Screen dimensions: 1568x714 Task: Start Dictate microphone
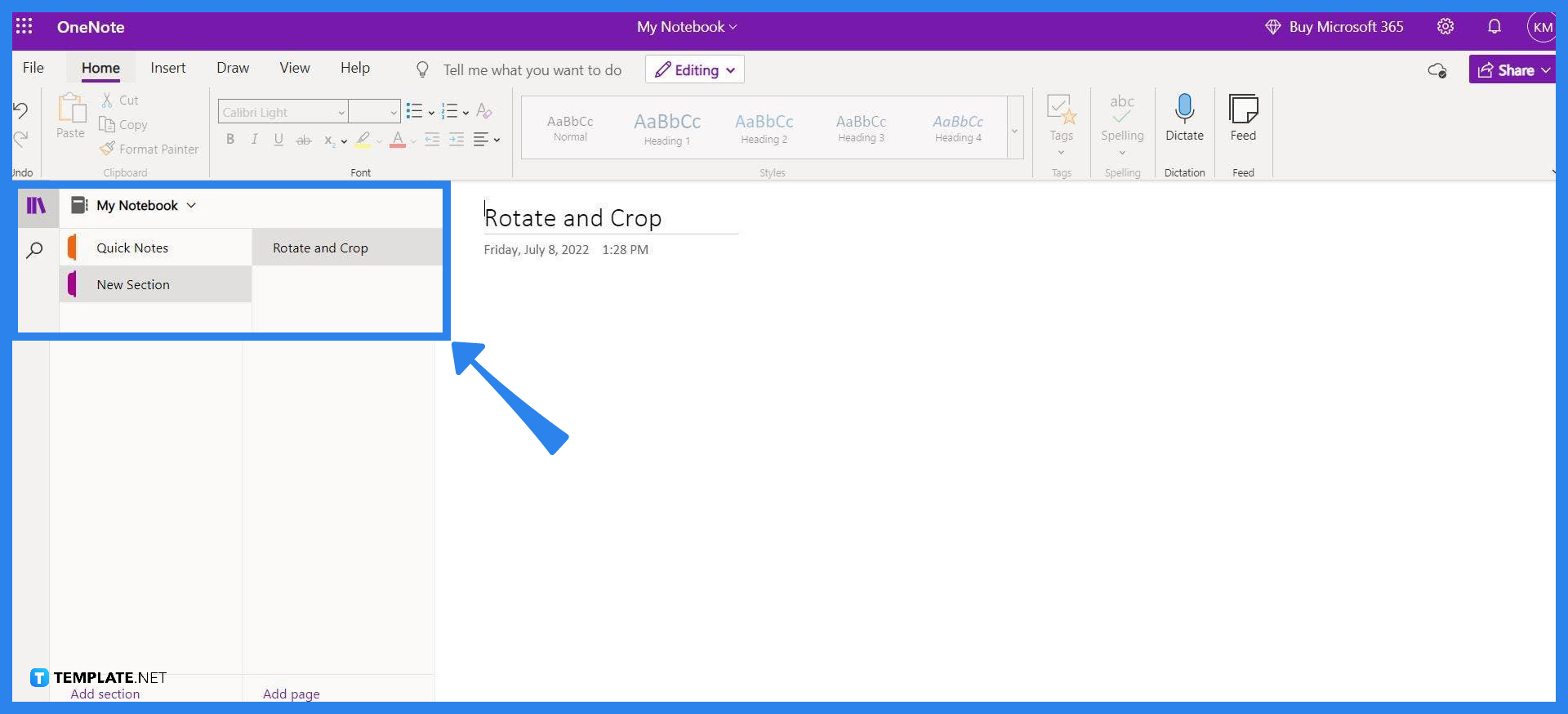pos(1184,119)
